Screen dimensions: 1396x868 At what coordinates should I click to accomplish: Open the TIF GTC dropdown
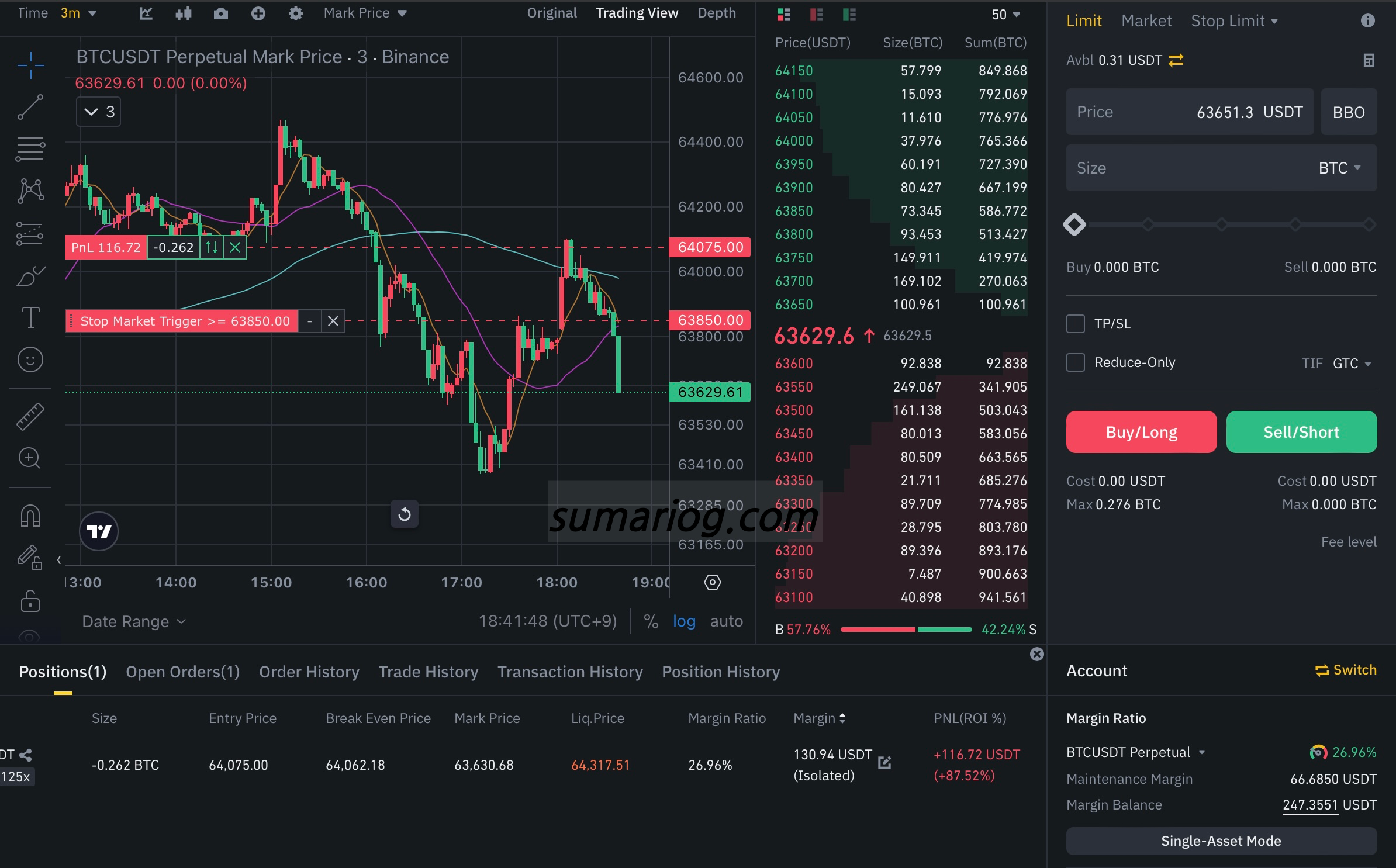[x=1351, y=363]
